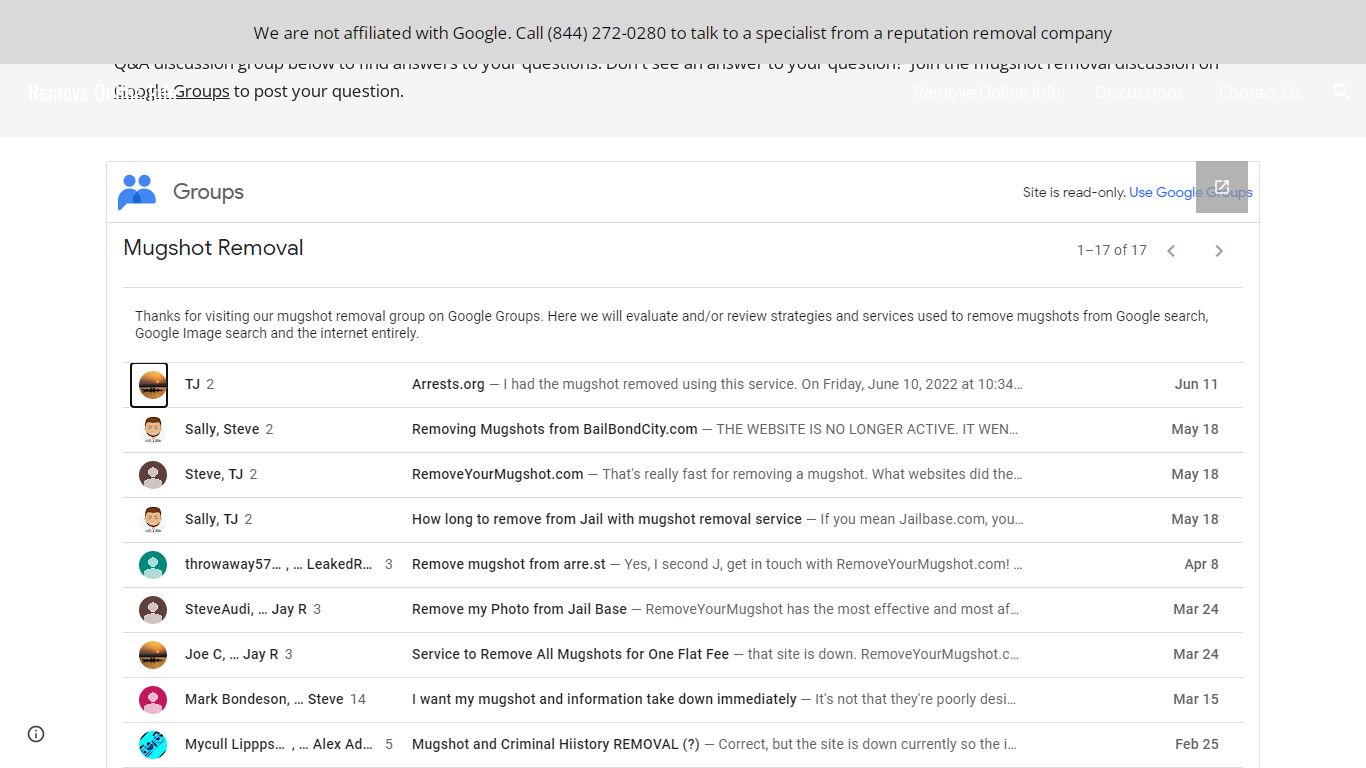Click the Google Groups people logo
Viewport: 1366px width, 768px height.
[137, 192]
